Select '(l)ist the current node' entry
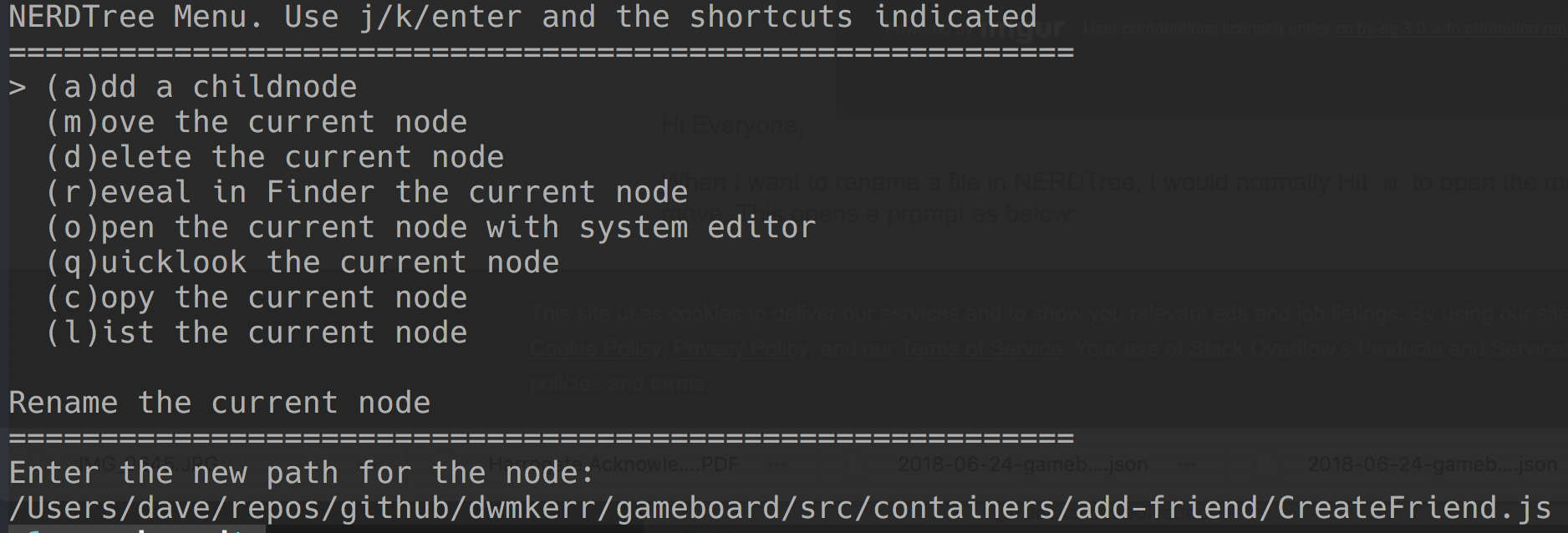Viewport: 1568px width, 533px height. (x=256, y=332)
